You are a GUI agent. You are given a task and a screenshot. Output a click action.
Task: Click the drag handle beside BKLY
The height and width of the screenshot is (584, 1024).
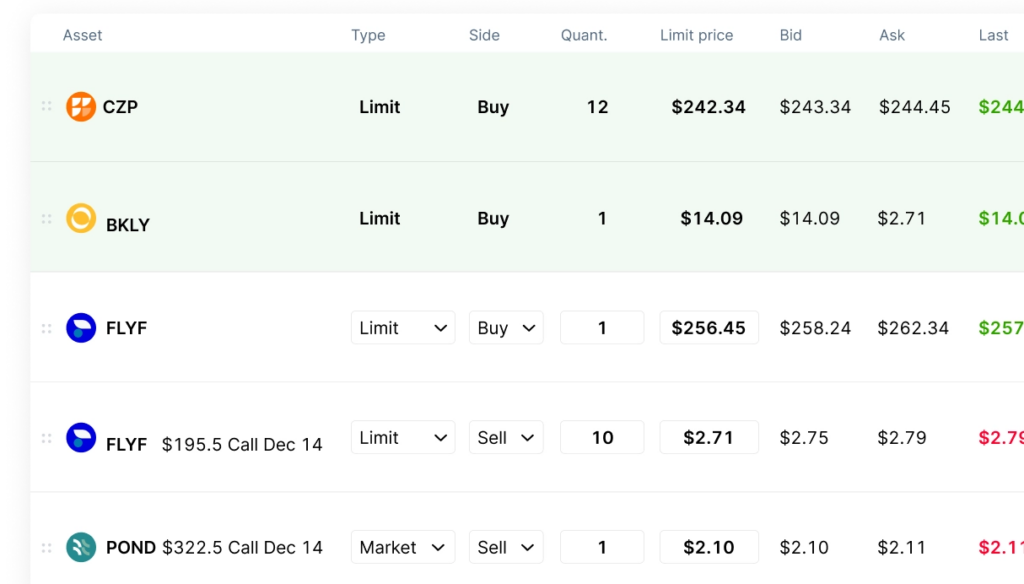[46, 218]
